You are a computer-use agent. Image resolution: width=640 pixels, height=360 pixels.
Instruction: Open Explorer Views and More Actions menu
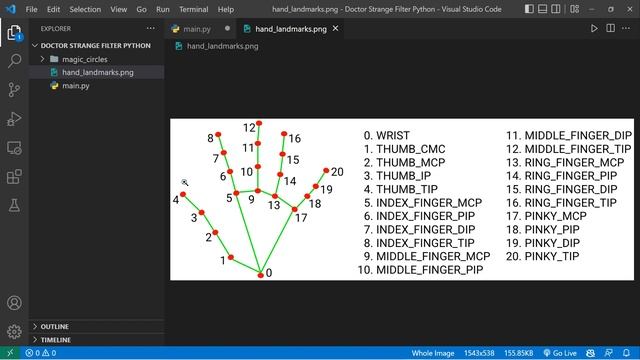point(151,28)
